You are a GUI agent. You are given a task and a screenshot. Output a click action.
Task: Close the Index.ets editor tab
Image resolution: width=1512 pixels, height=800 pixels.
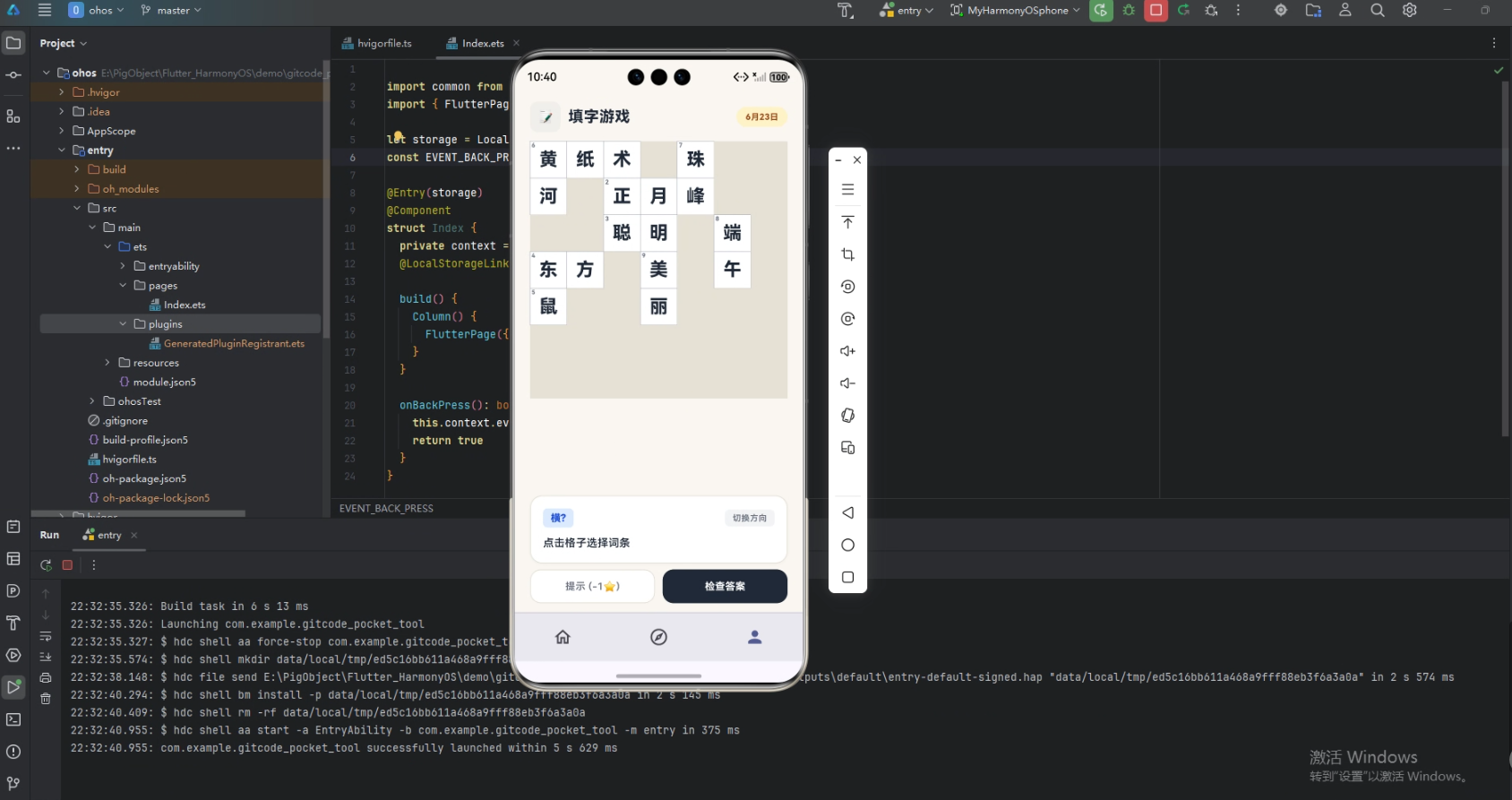point(516,43)
